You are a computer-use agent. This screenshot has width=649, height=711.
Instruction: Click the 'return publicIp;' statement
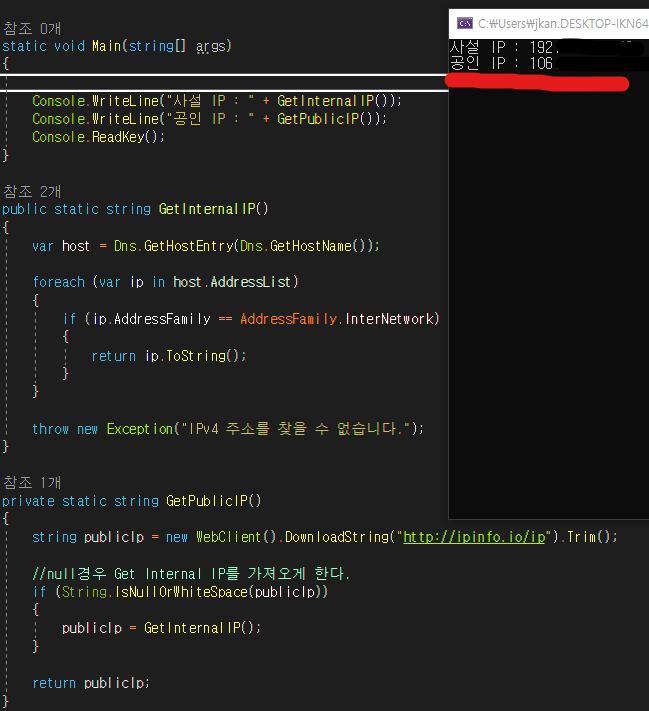[x=91, y=683]
